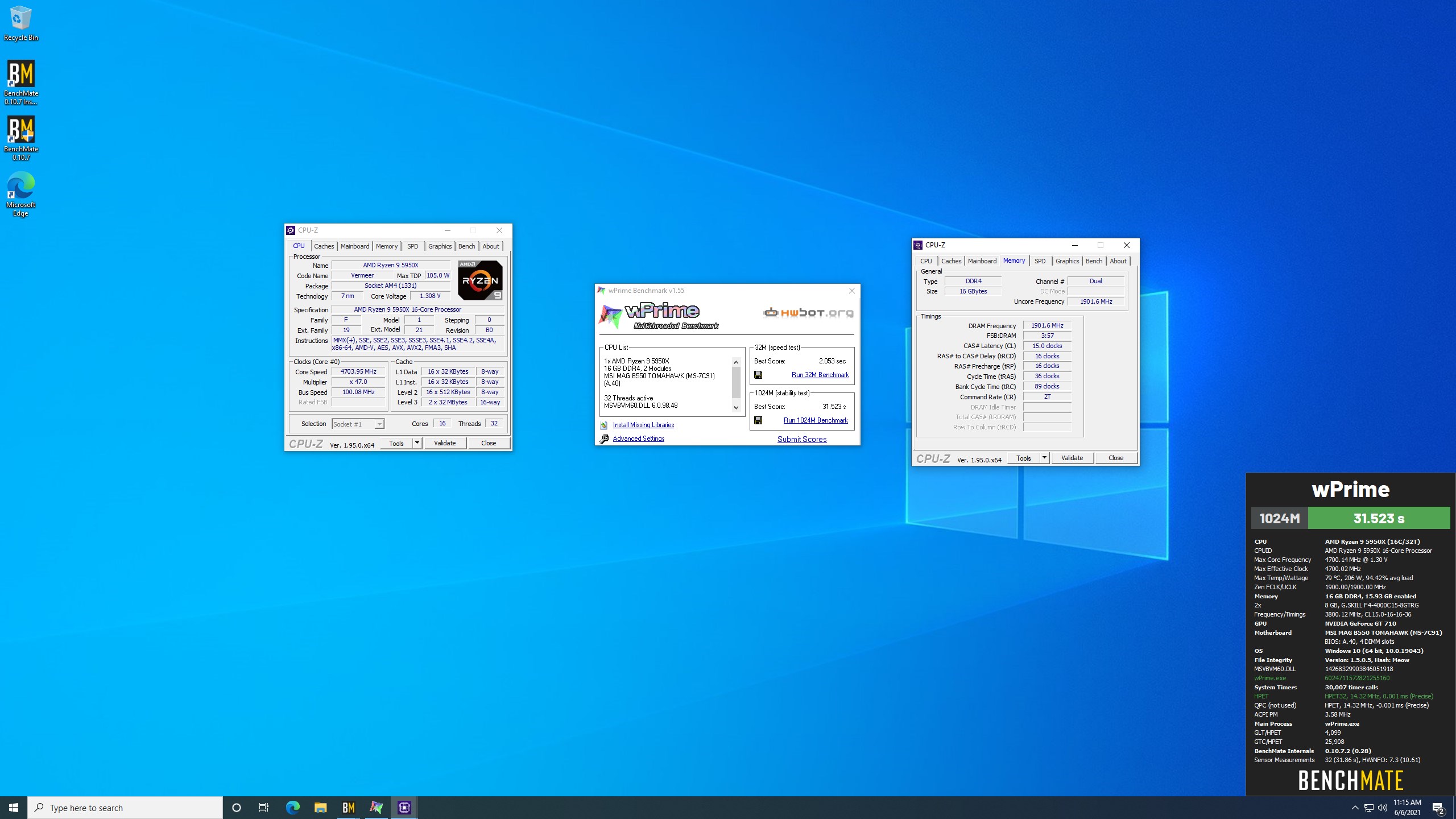The image size is (1456, 819).
Task: Click Validate in left CPU-Z window
Action: 445,444
